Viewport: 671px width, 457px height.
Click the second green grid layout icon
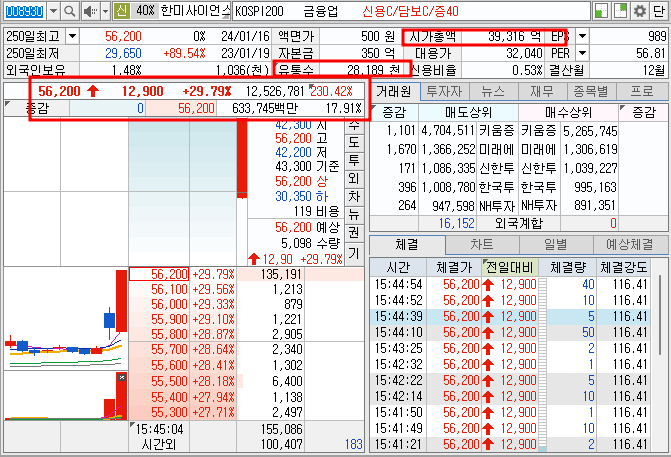point(620,11)
